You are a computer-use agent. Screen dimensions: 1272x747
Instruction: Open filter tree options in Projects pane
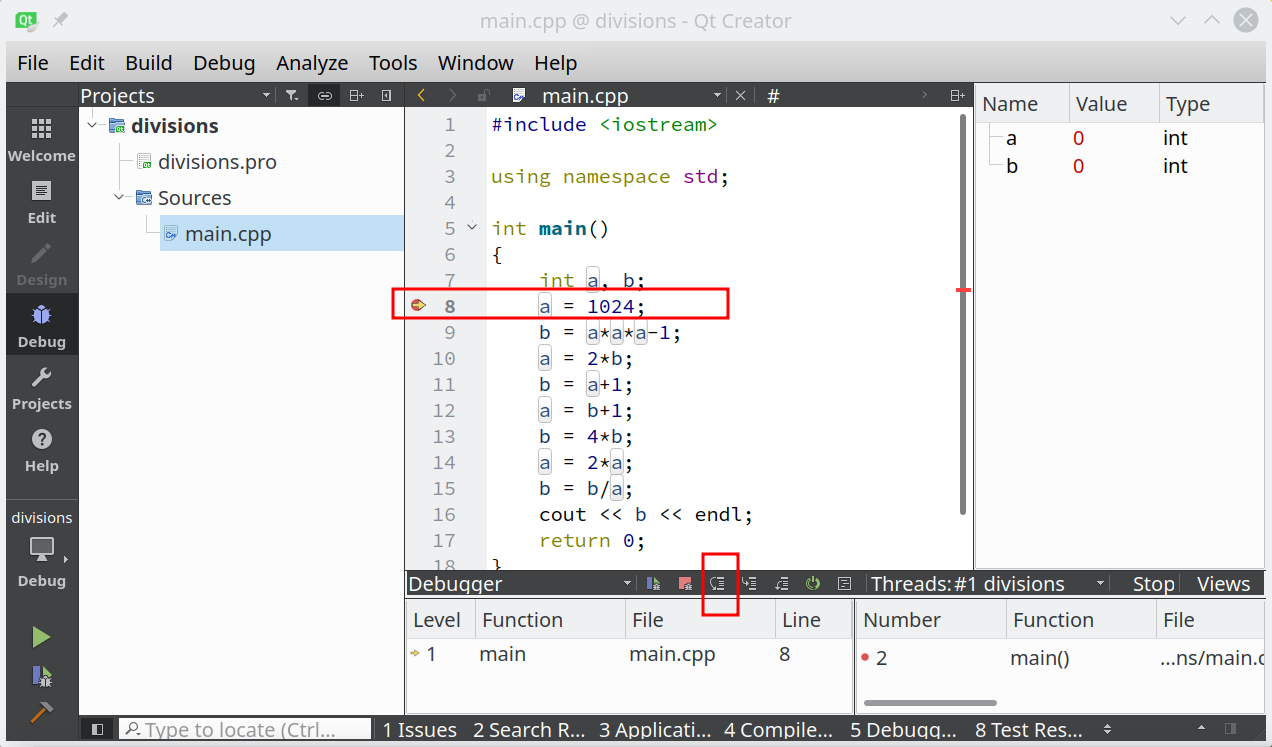click(291, 95)
